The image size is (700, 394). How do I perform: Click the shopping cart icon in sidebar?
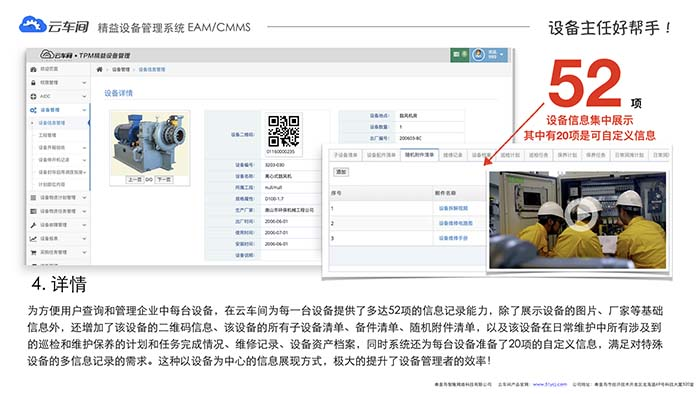click(x=33, y=253)
